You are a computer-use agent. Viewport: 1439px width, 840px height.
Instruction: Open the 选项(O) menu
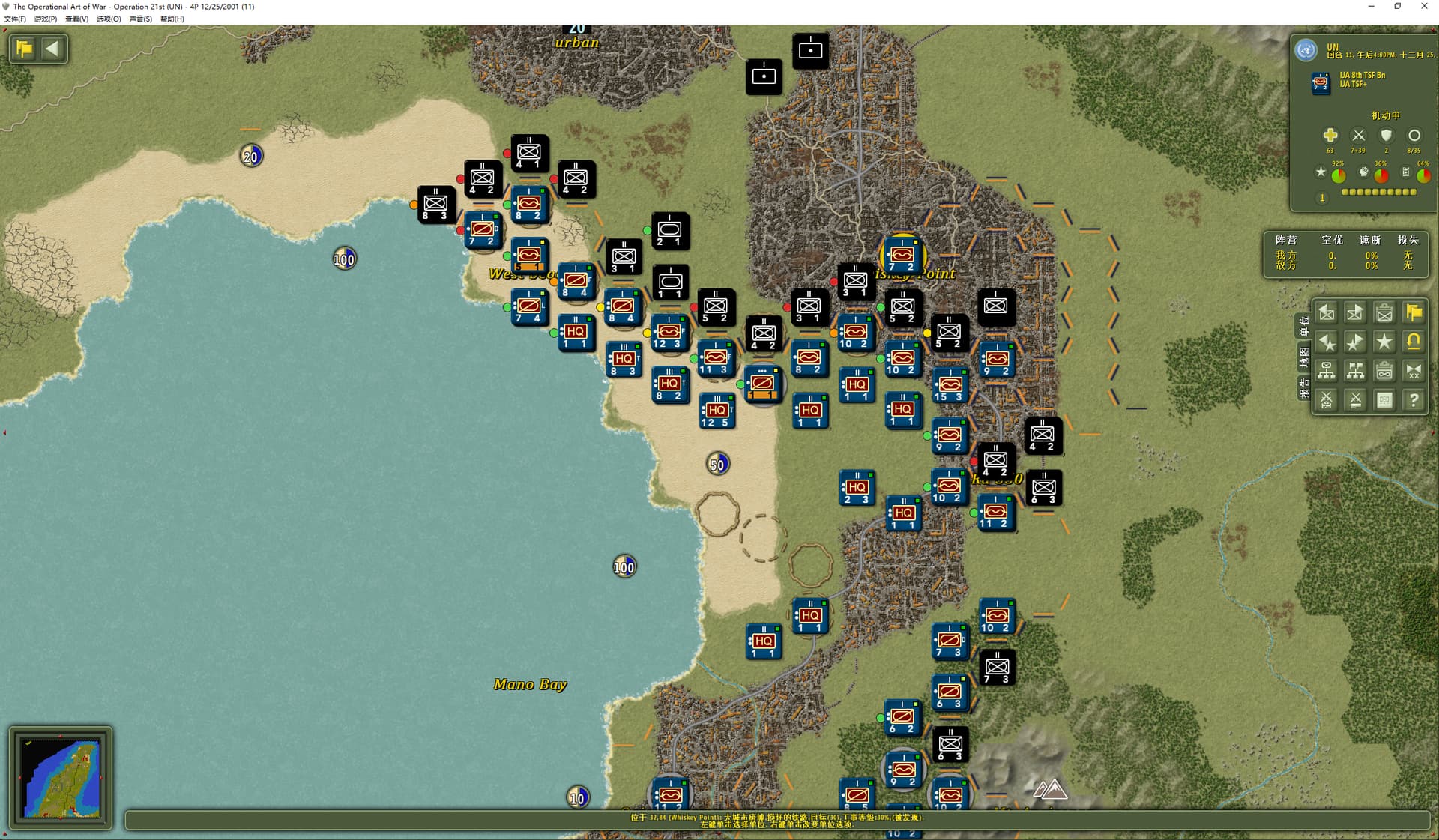(x=109, y=19)
